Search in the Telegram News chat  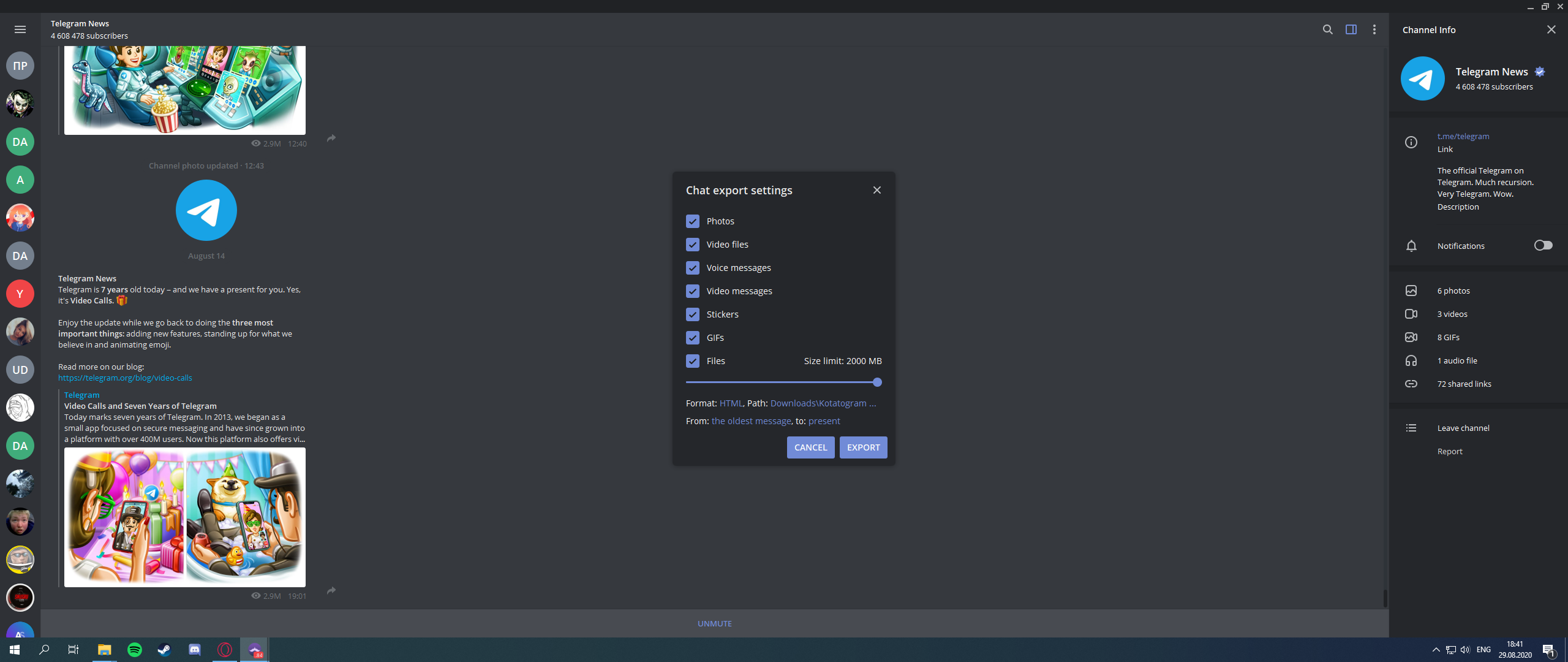pyautogui.click(x=1327, y=29)
